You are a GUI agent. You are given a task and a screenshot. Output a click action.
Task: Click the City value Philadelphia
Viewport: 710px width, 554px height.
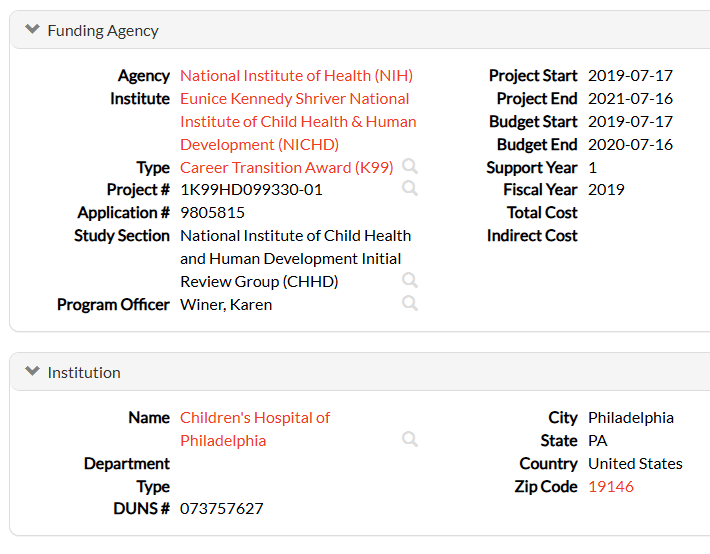point(631,418)
